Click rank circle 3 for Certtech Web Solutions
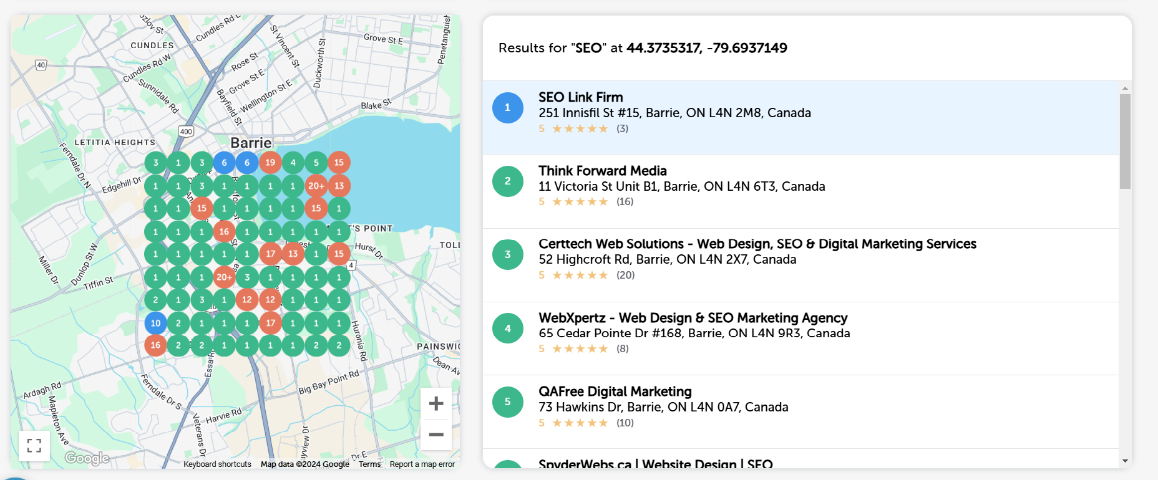This screenshot has height=480, width=1158. click(507, 255)
